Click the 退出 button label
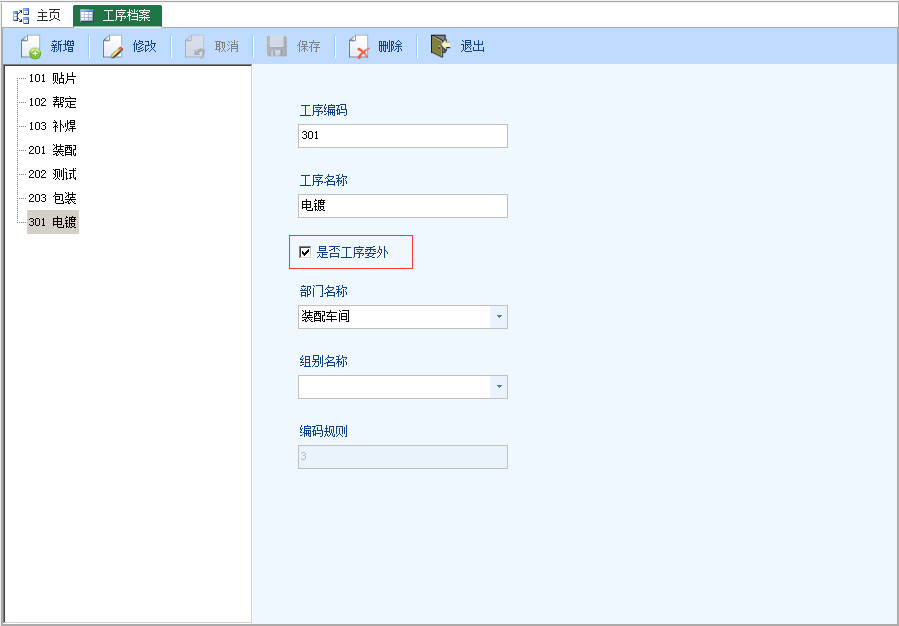Screen dimensions: 899x626 472,46
